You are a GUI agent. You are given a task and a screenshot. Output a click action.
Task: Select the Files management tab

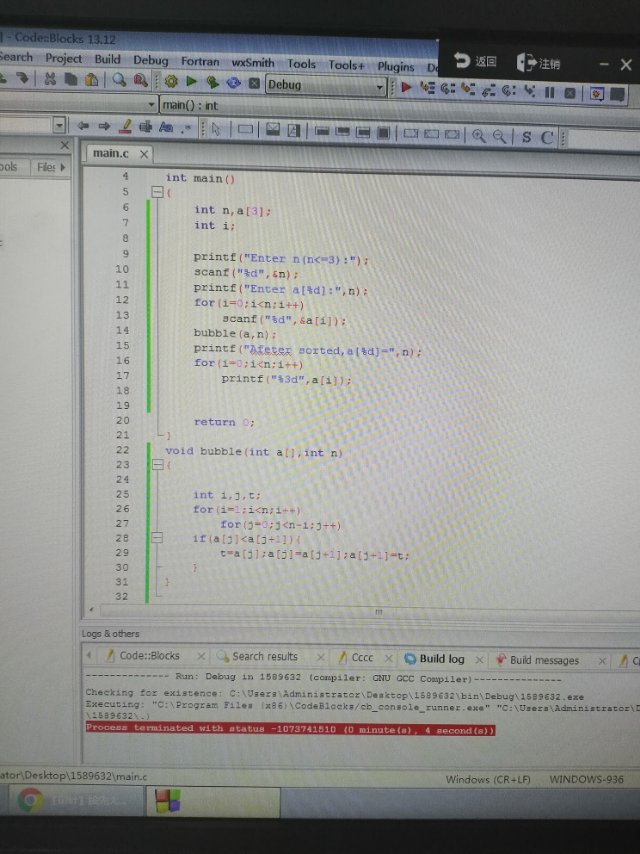click(x=46, y=167)
